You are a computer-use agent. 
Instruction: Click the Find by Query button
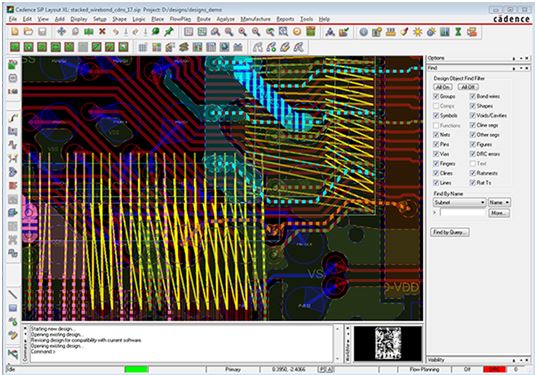(449, 232)
